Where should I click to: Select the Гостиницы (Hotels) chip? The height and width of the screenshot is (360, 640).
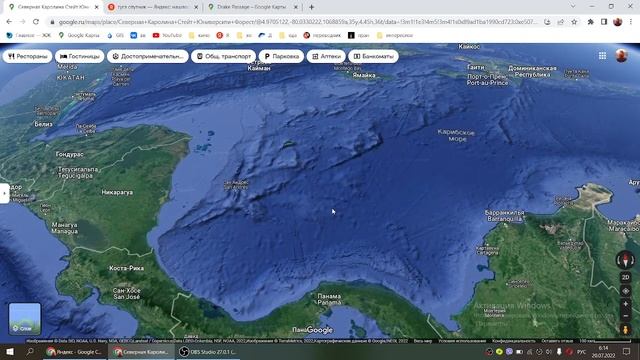(80, 56)
